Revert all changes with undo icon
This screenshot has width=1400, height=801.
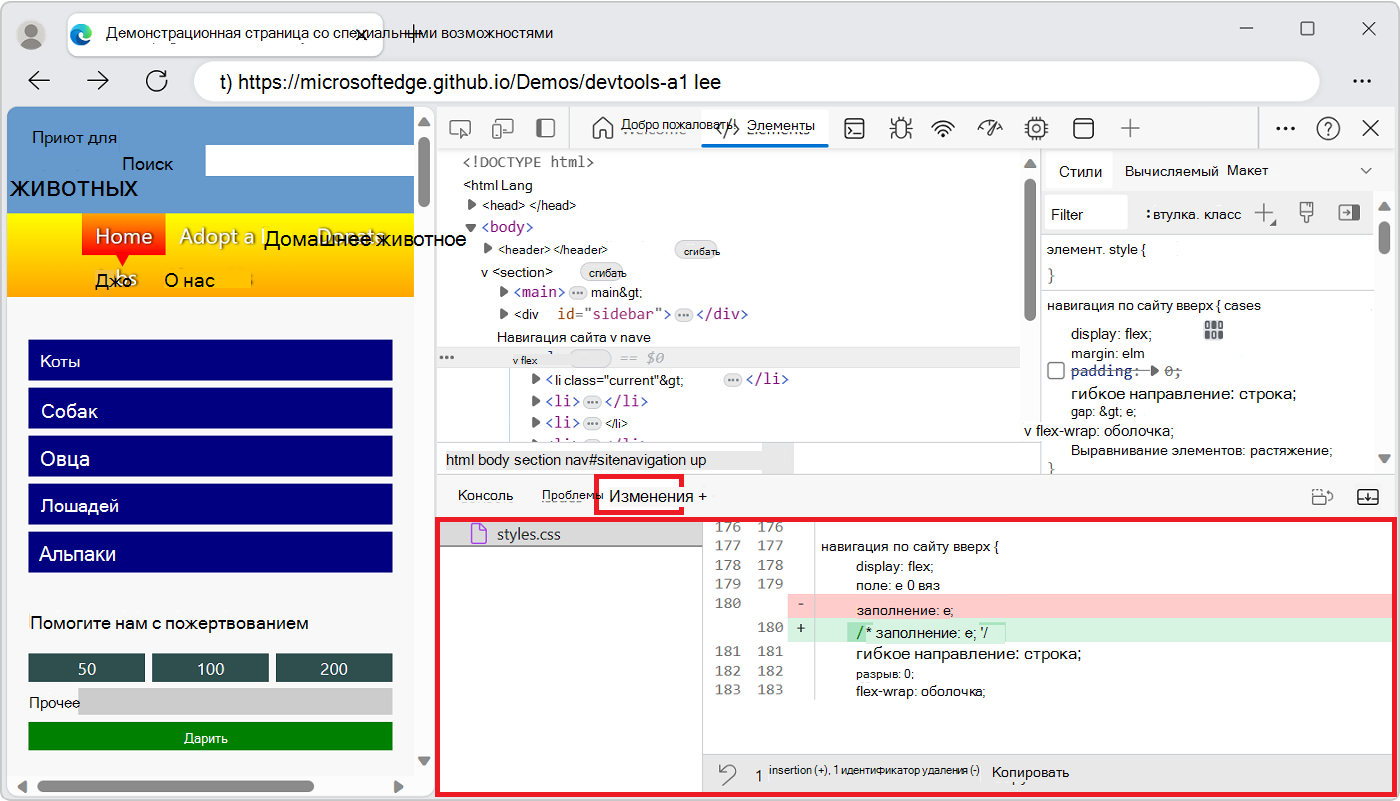click(x=728, y=773)
